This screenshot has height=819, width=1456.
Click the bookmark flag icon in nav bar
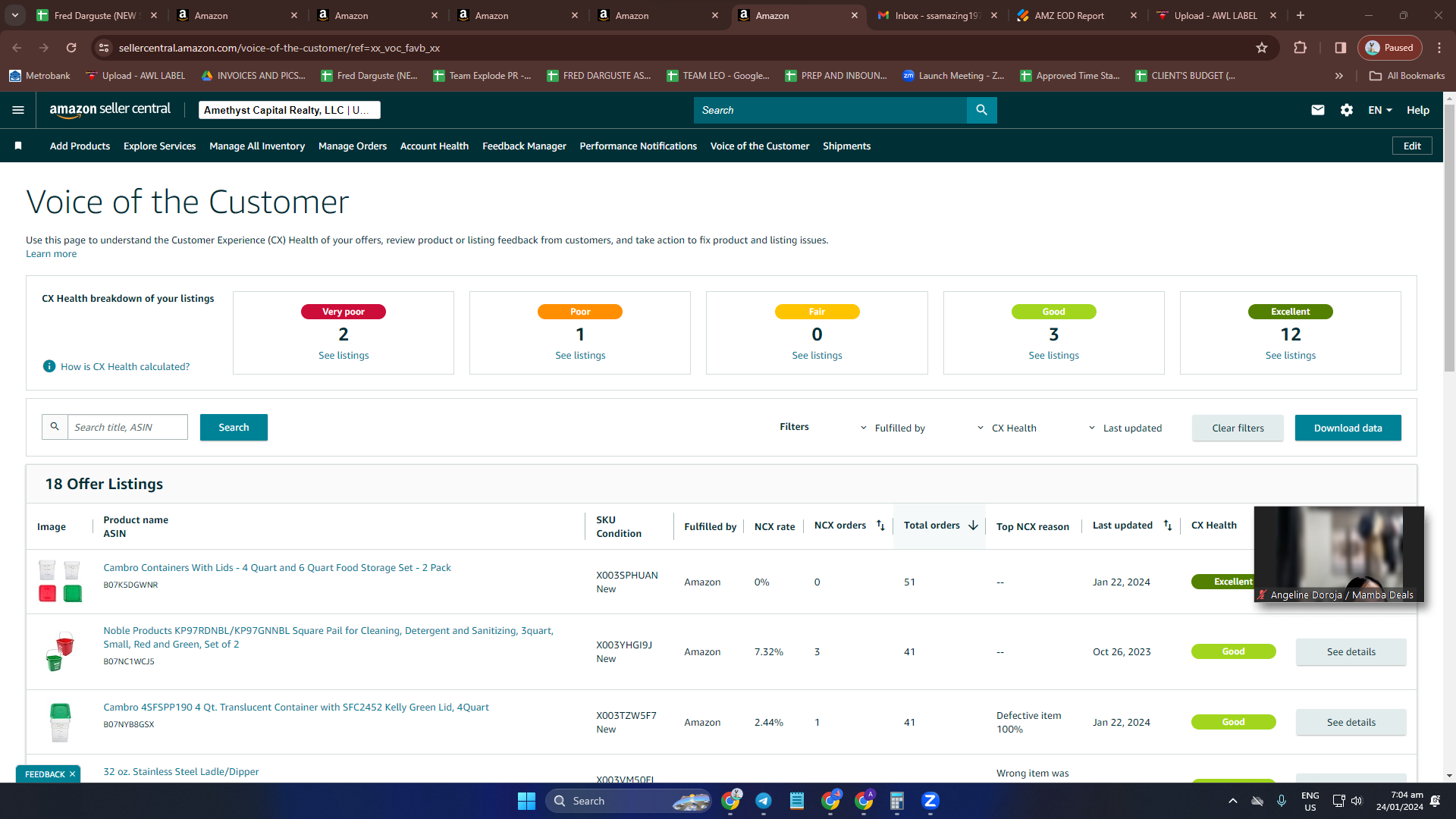tap(18, 146)
